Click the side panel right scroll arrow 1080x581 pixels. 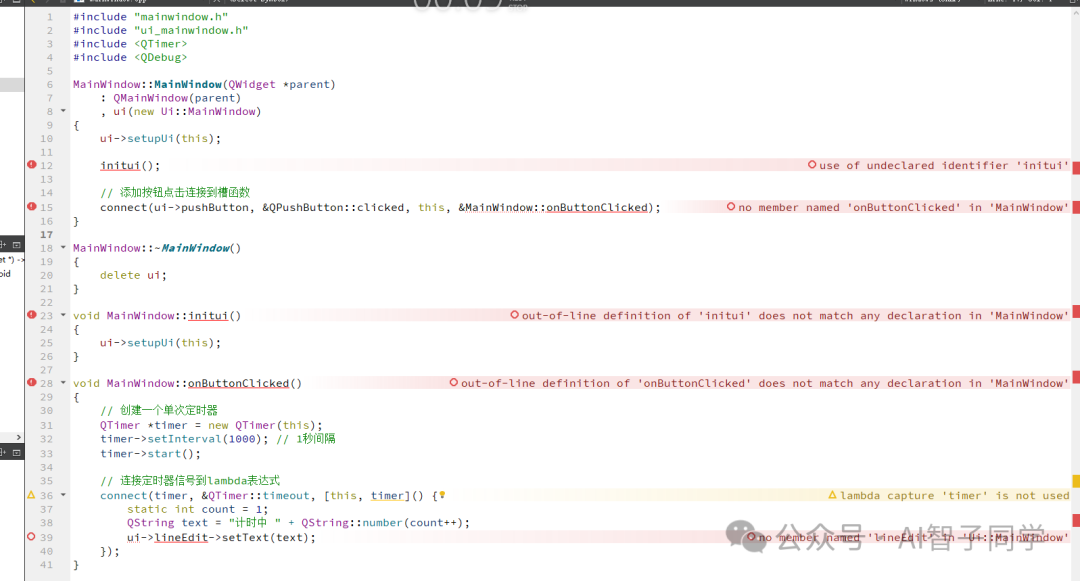(19, 437)
